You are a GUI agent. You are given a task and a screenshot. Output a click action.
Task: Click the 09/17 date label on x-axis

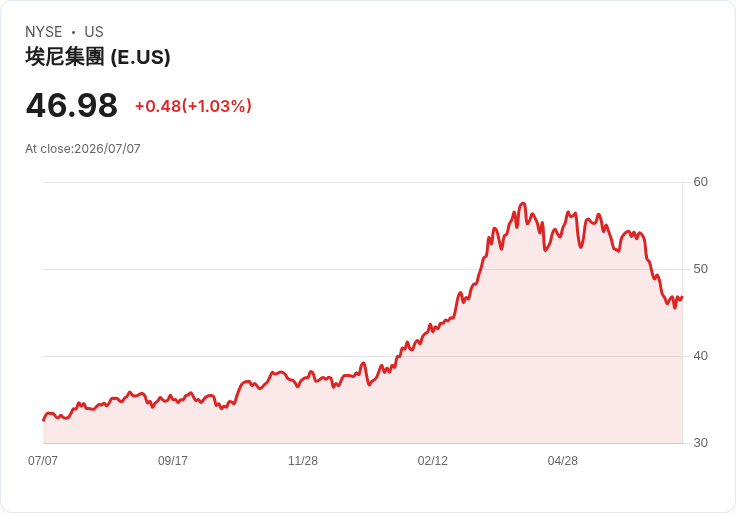(173, 461)
